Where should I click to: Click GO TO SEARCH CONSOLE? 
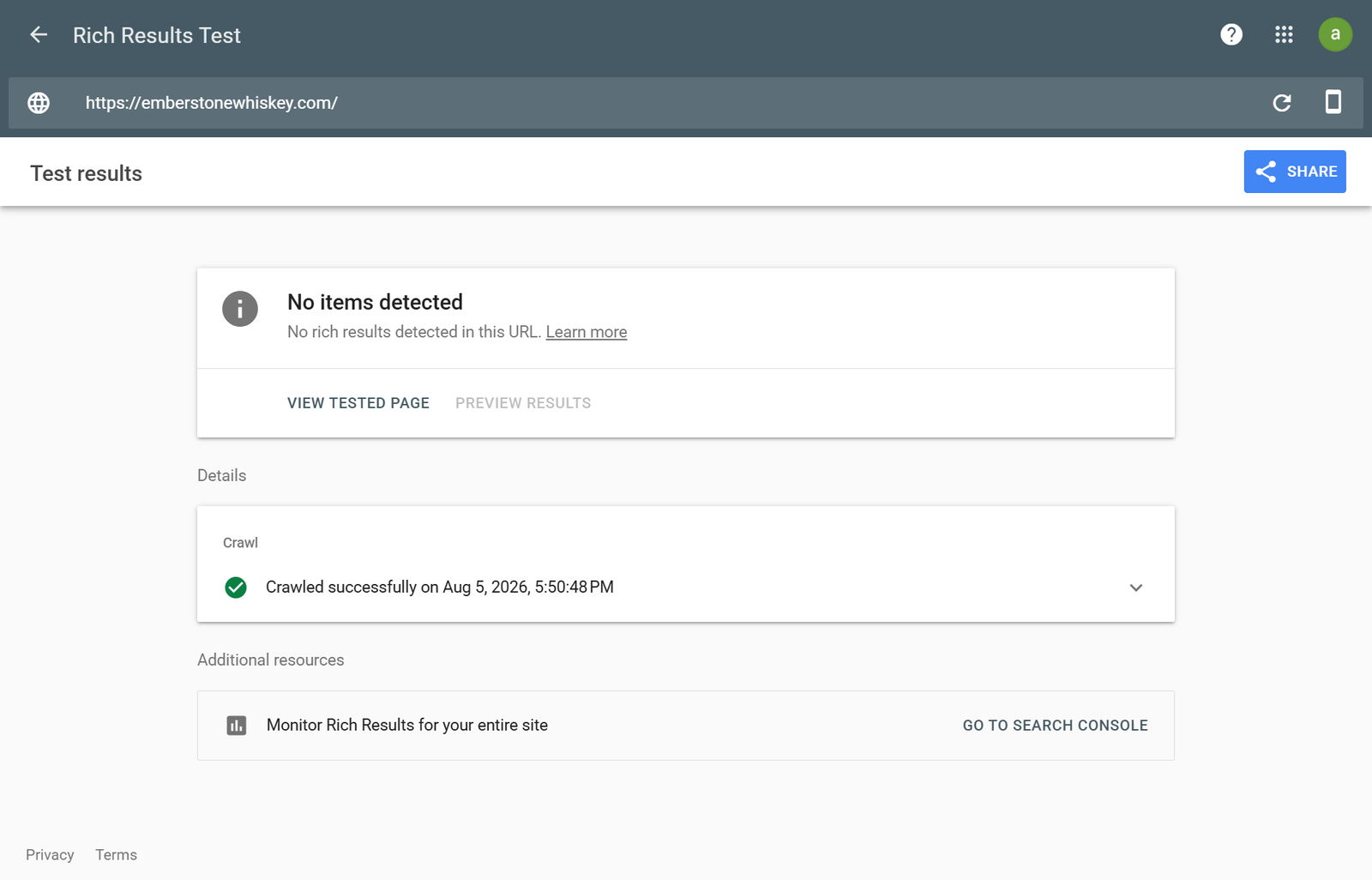pos(1056,726)
